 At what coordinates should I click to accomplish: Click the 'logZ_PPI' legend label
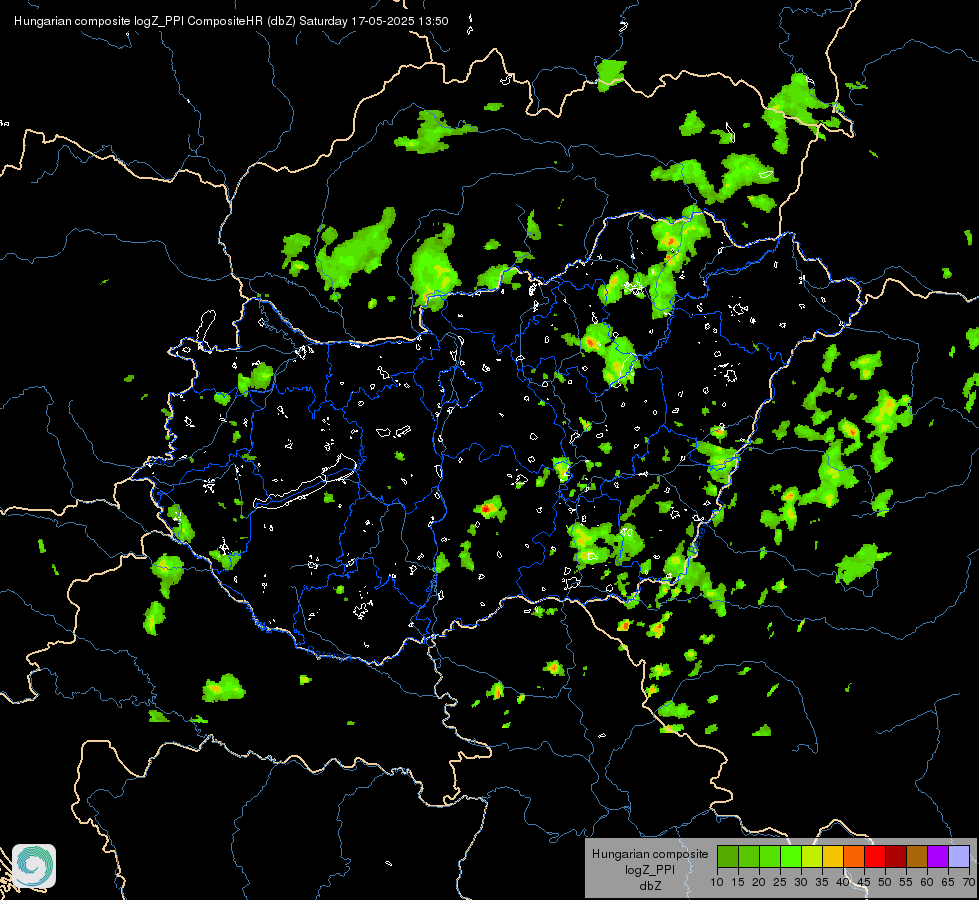click(650, 870)
